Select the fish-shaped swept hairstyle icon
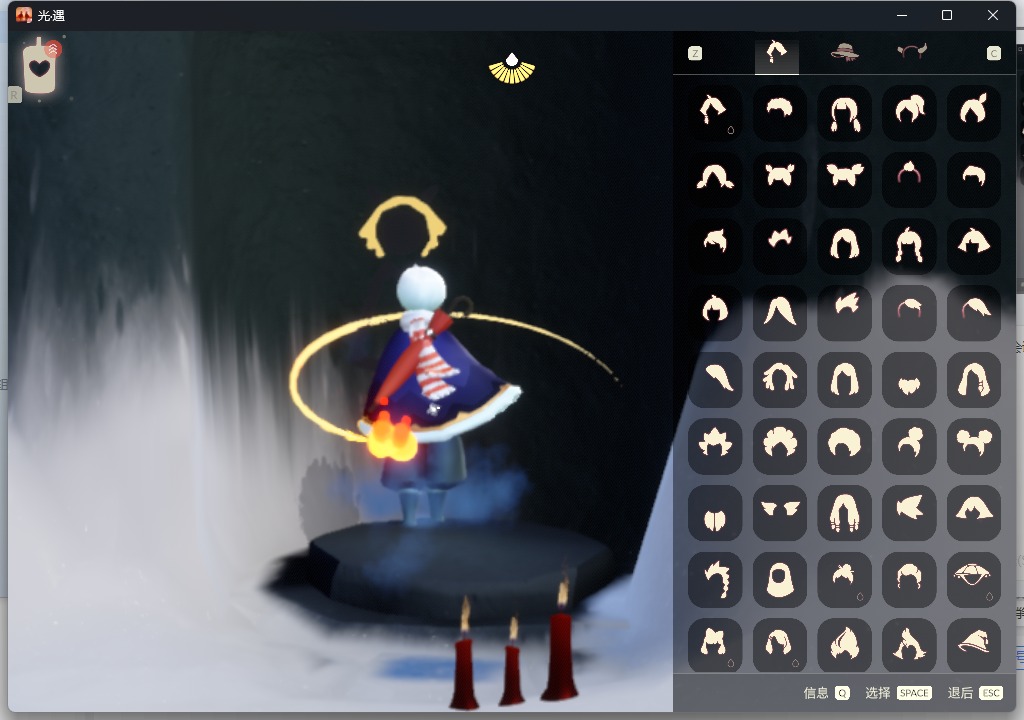This screenshot has height=720, width=1024. [x=908, y=512]
